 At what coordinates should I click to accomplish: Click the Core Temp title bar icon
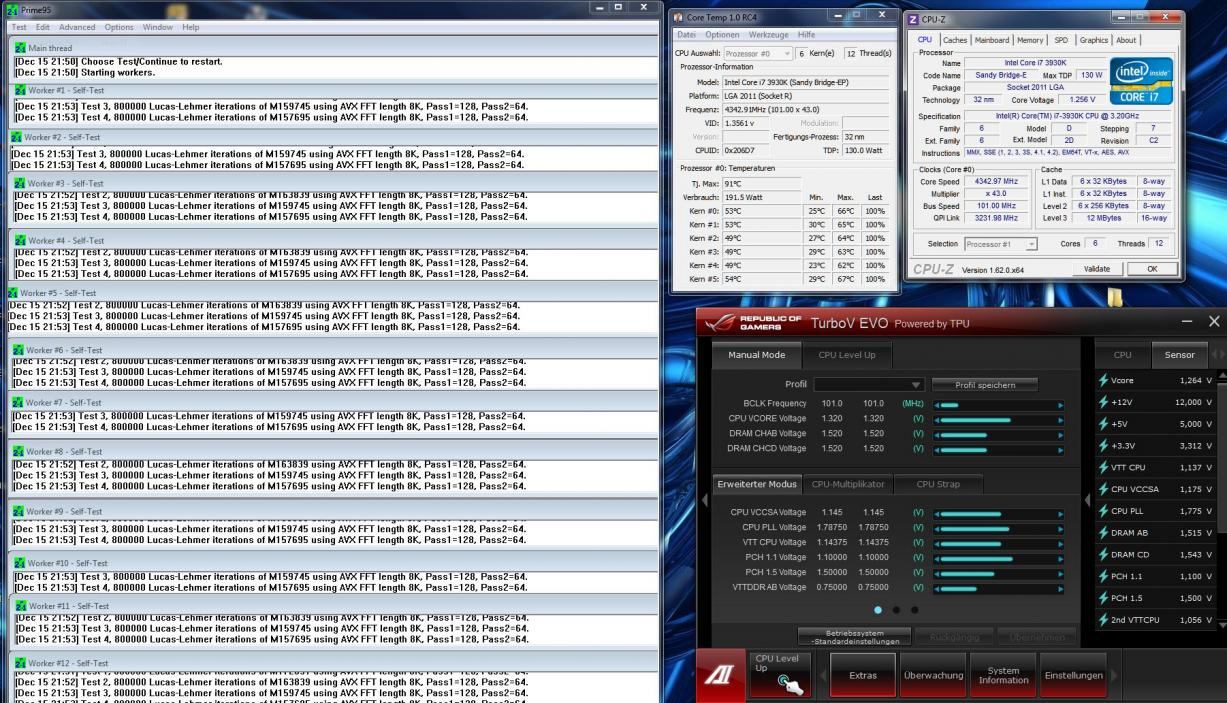tap(680, 17)
